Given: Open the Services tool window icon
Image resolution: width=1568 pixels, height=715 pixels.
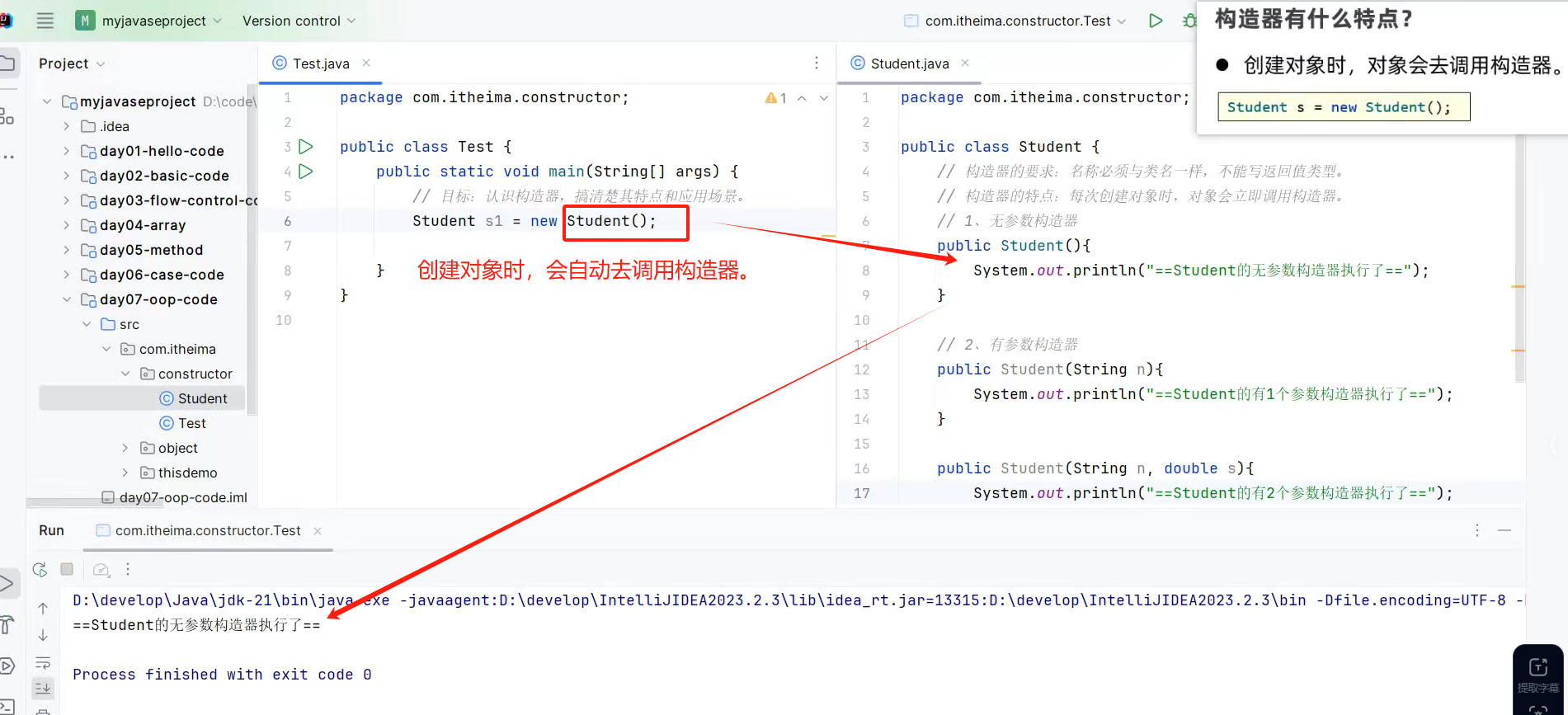Looking at the screenshot, I should tap(7, 666).
